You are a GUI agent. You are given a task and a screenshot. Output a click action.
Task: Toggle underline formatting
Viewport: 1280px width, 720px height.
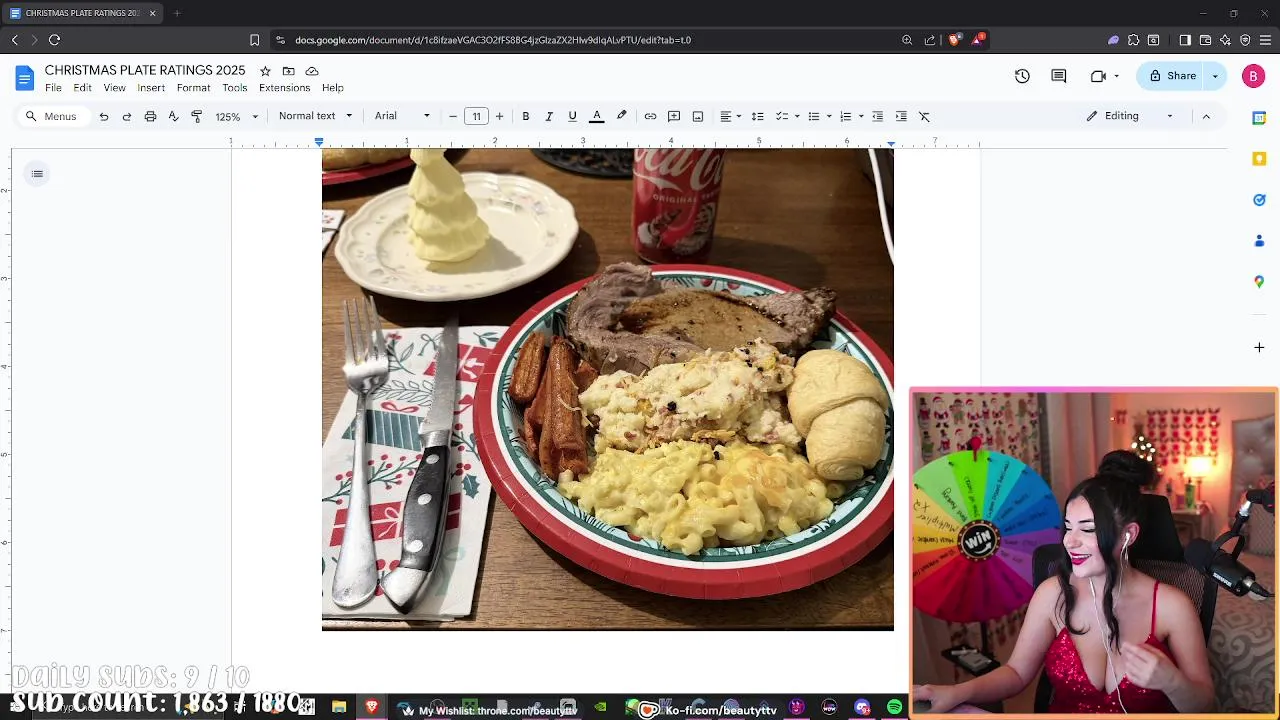572,116
